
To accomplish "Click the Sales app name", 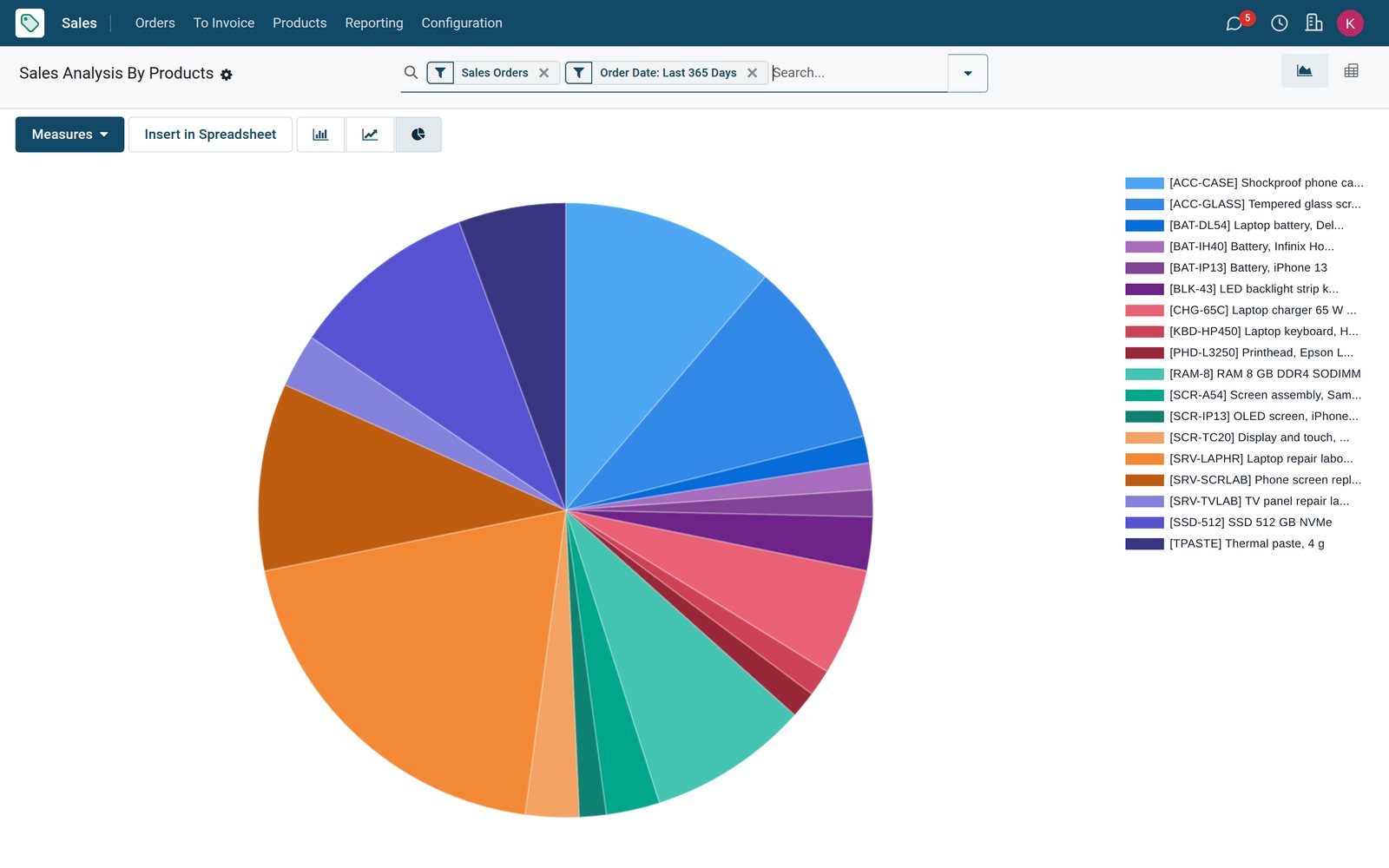I will click(x=79, y=23).
